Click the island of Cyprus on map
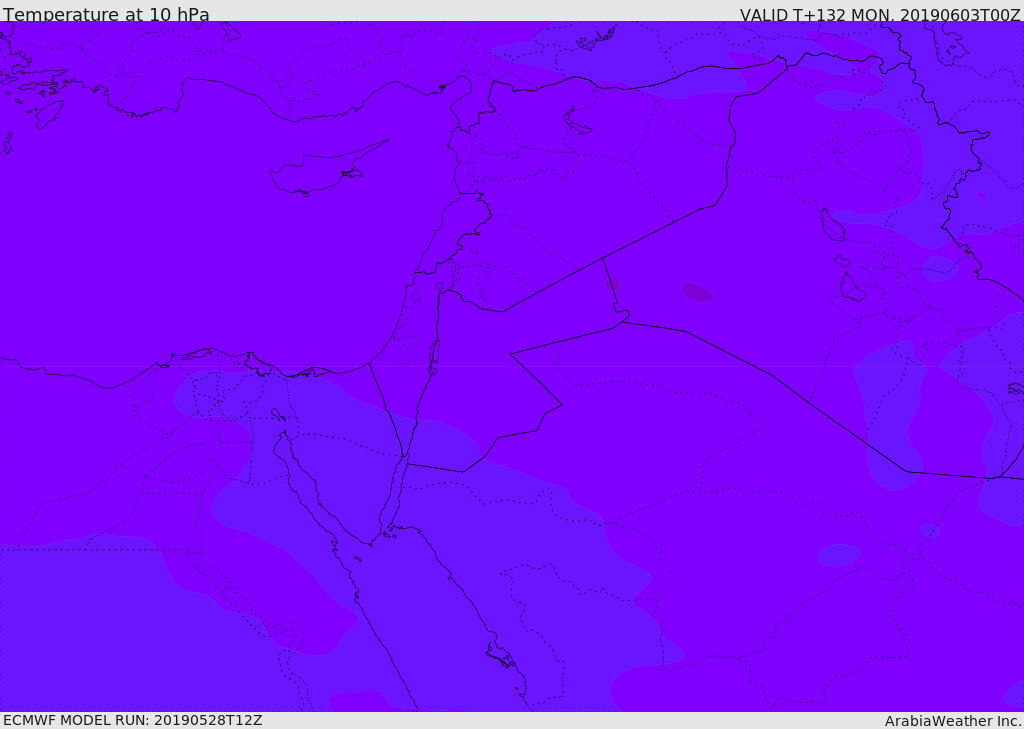 click(x=328, y=169)
